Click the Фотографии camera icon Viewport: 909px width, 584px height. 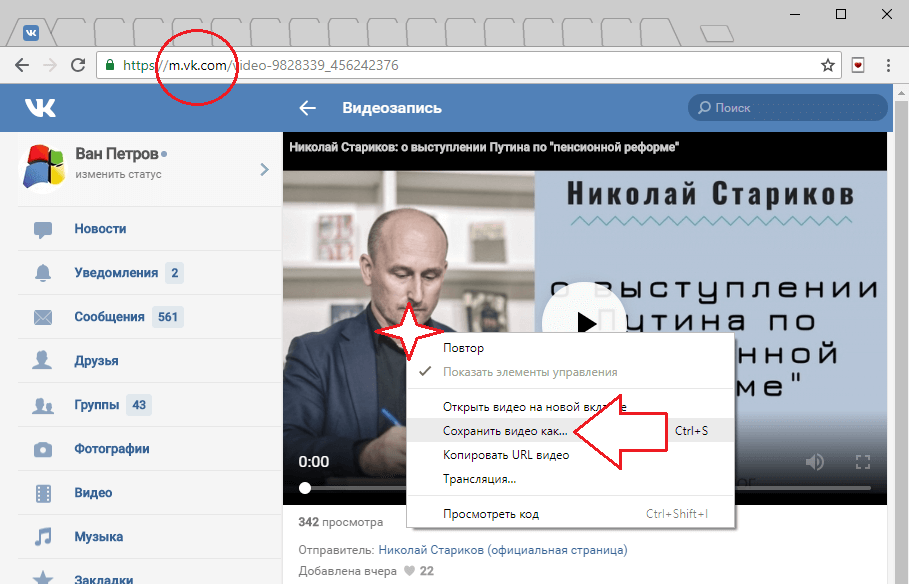(43, 449)
